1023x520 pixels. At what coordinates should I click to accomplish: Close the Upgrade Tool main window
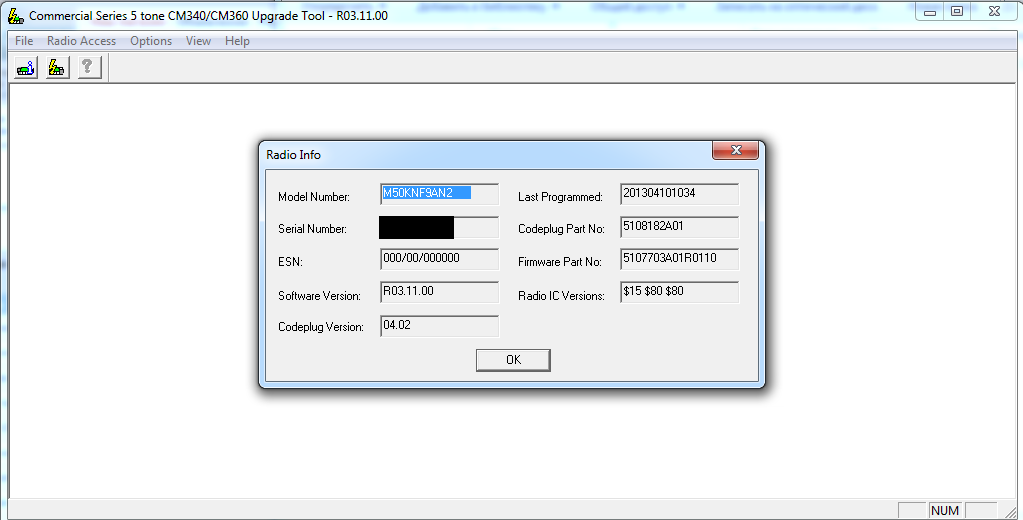coord(994,12)
